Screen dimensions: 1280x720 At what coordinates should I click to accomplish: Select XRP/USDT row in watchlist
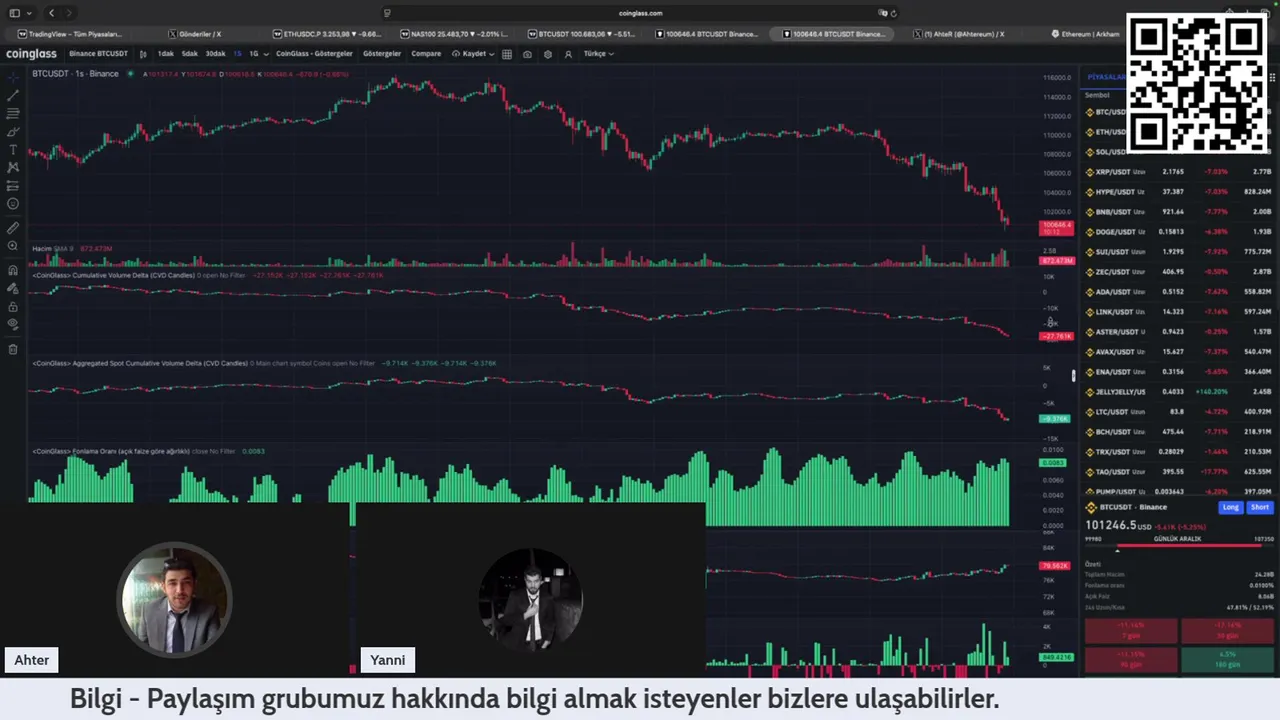(1179, 172)
